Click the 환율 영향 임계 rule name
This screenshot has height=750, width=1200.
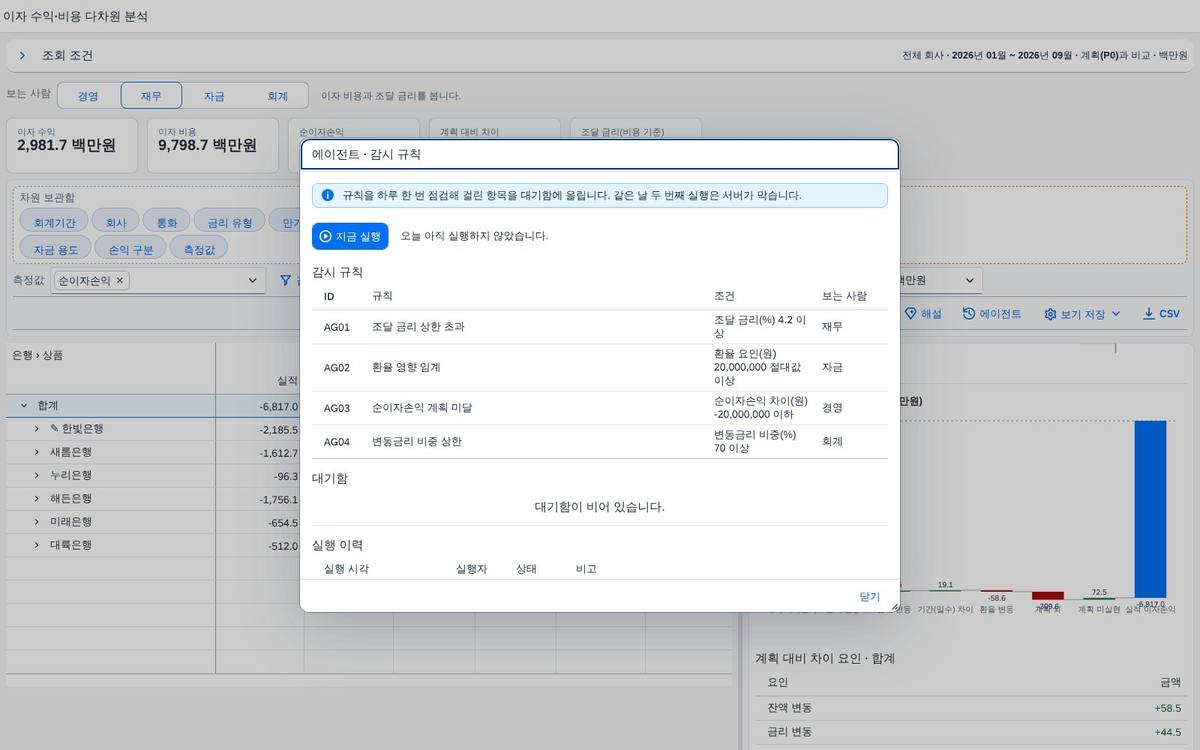pos(406,368)
